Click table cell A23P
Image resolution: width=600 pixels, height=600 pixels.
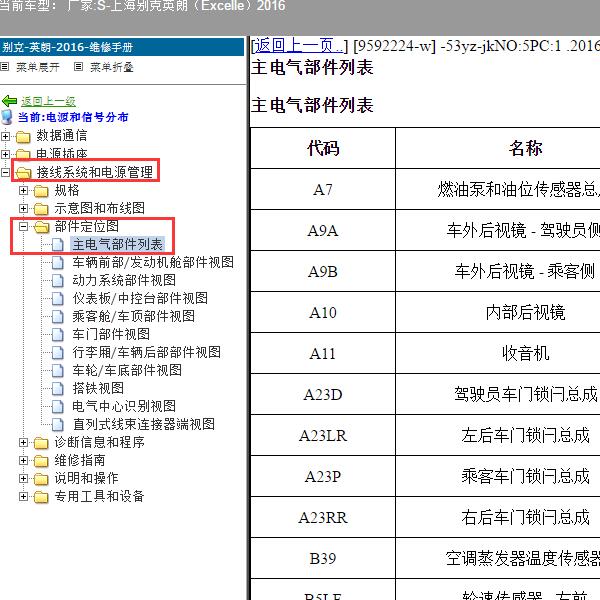click(323, 476)
